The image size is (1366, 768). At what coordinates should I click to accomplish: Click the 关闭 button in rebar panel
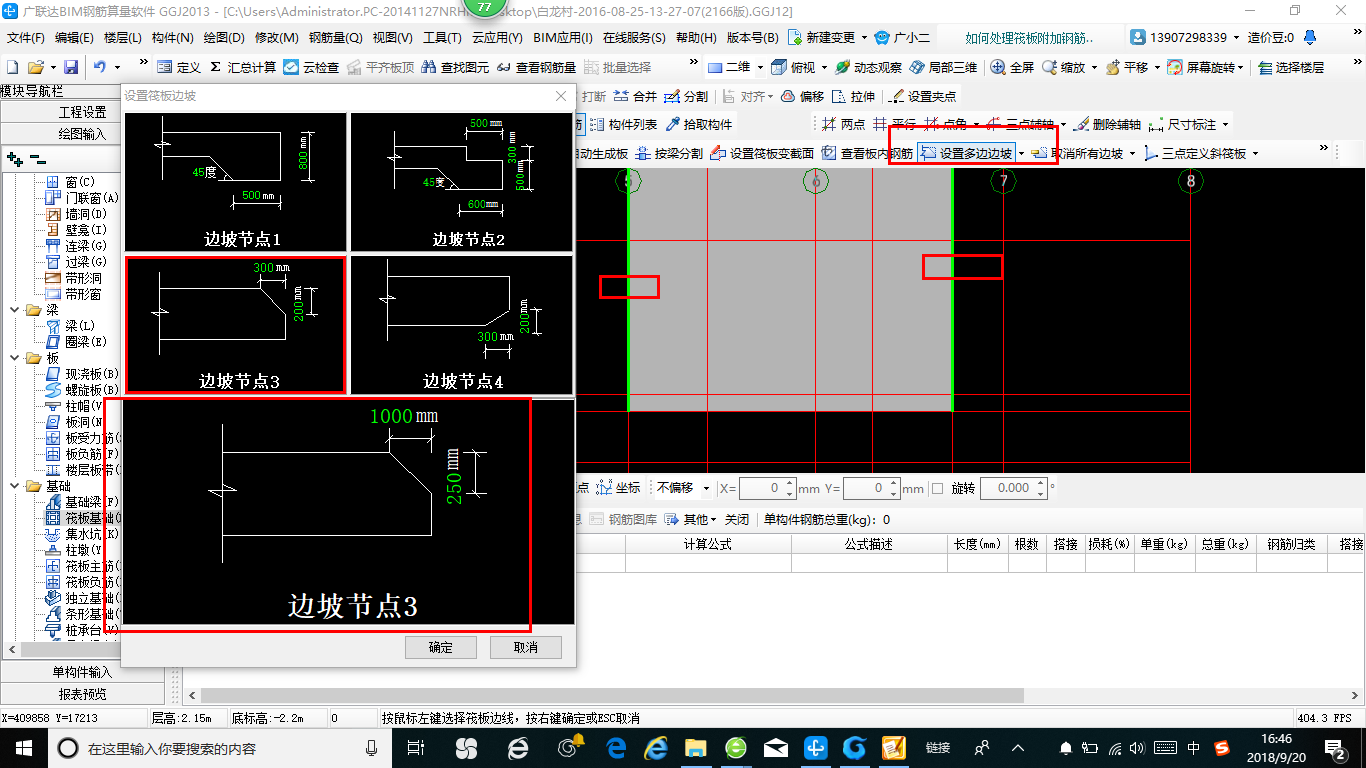click(737, 520)
